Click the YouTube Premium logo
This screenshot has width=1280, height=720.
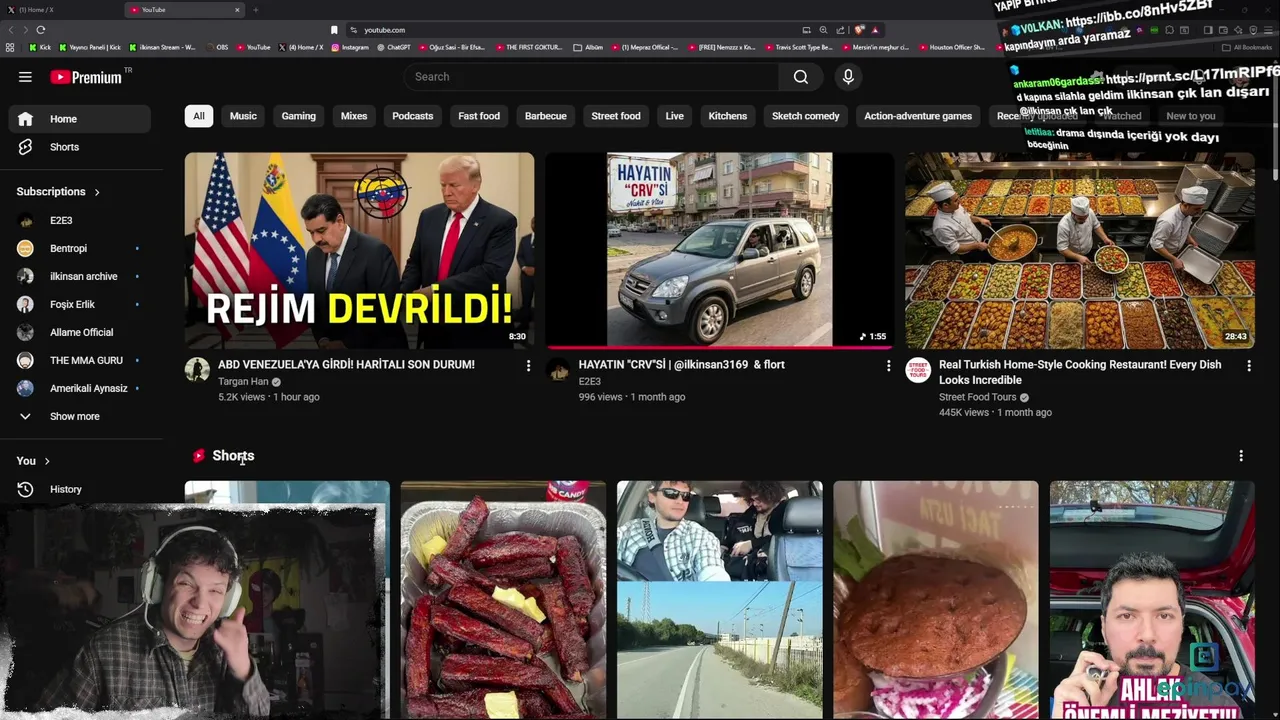coord(88,77)
